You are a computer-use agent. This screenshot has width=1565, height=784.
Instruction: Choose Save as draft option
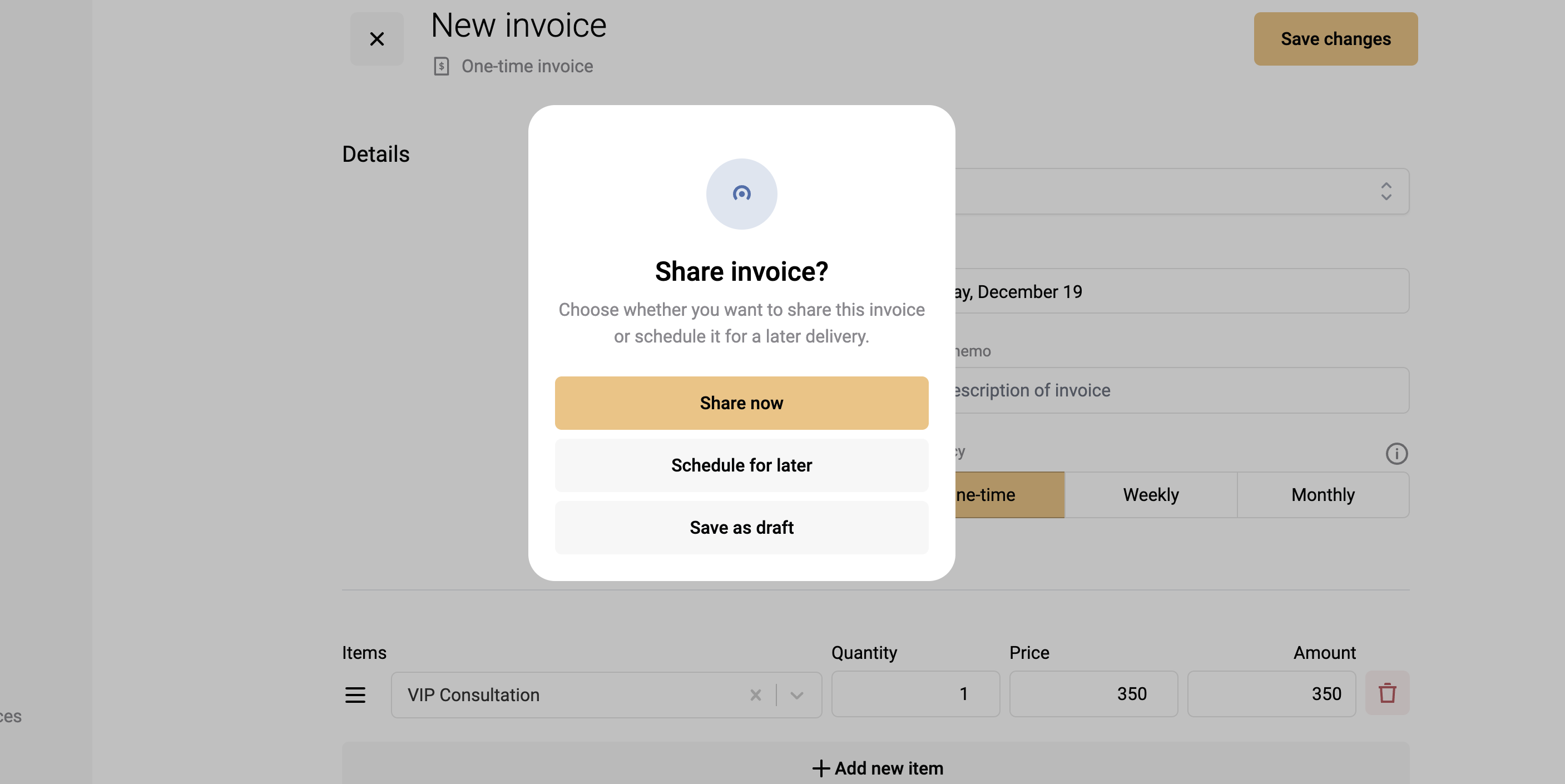[741, 528]
